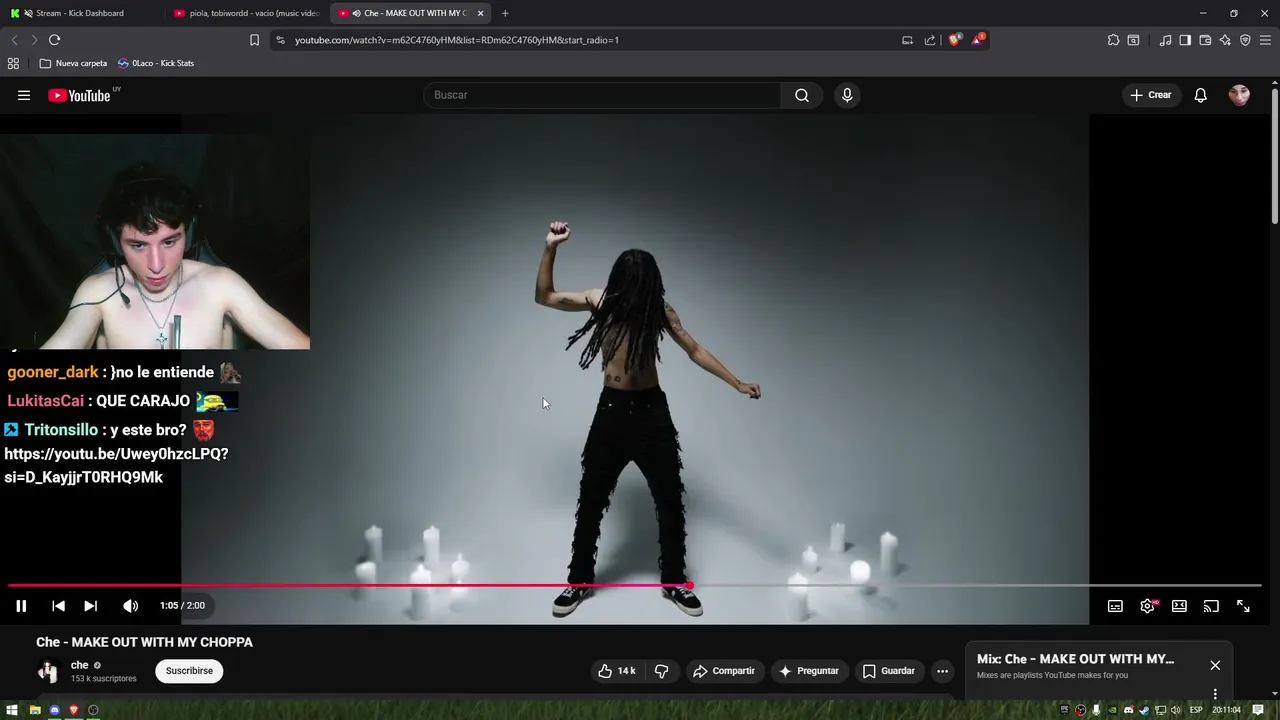Image resolution: width=1280 pixels, height=720 pixels.
Task: Go to the YouTube home logo
Action: pos(79,95)
